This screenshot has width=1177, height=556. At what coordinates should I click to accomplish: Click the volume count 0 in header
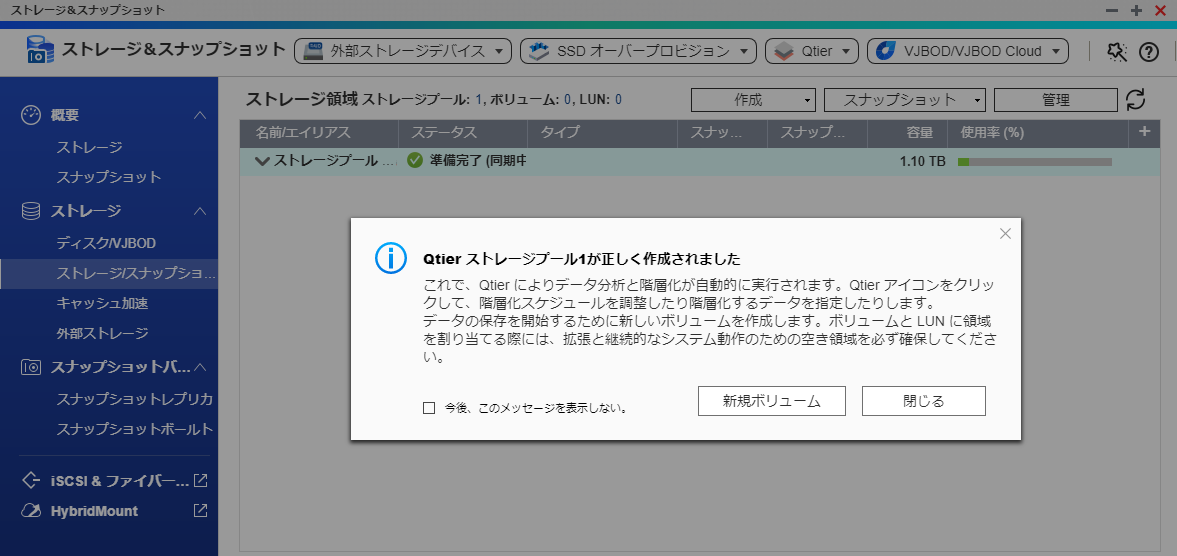pyautogui.click(x=567, y=100)
